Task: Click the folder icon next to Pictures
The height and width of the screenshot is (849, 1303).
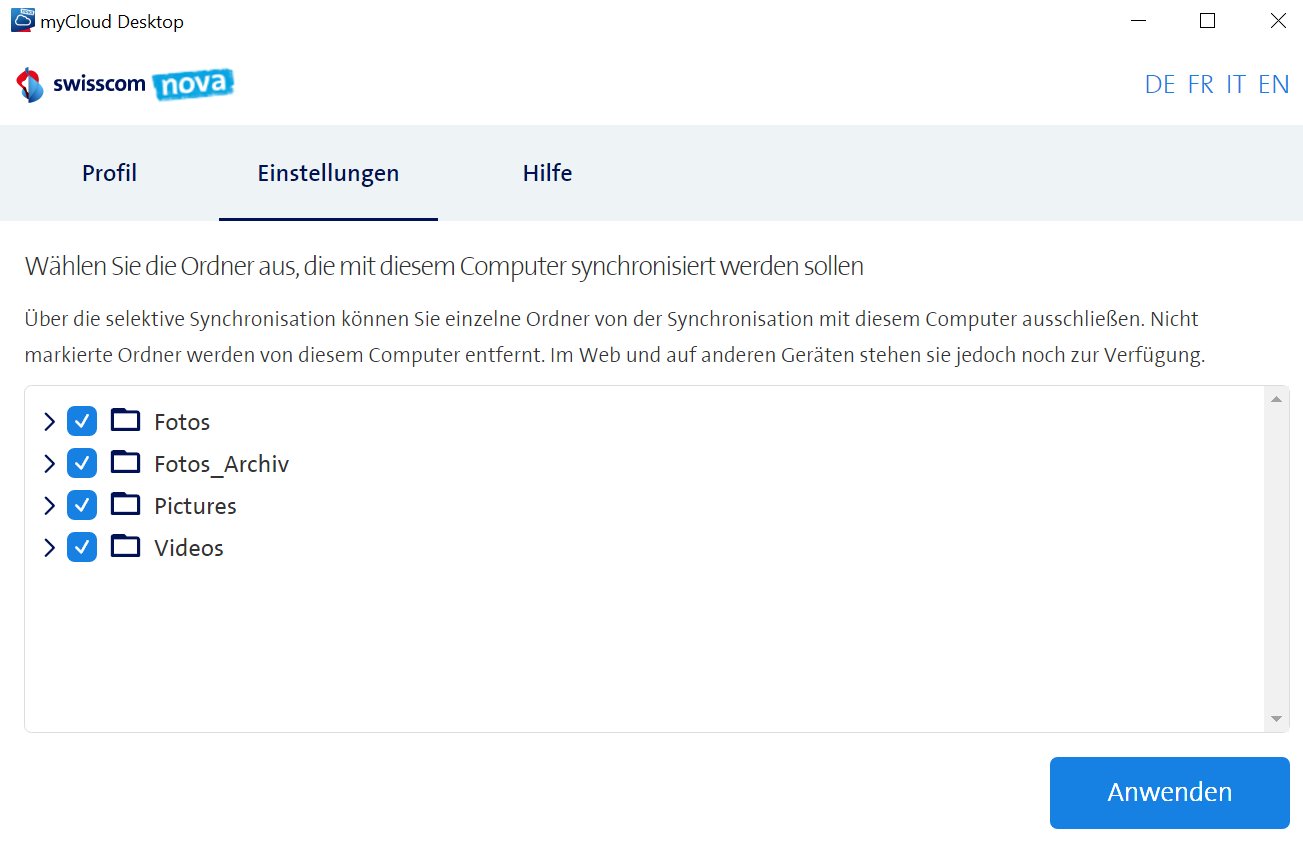Action: coord(125,505)
